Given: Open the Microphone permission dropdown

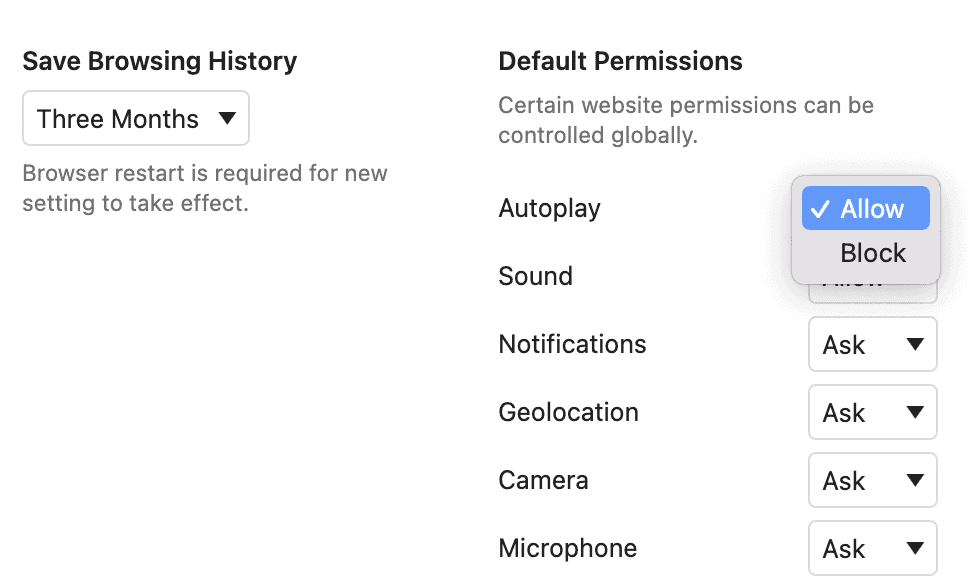Looking at the screenshot, I should [x=872, y=548].
